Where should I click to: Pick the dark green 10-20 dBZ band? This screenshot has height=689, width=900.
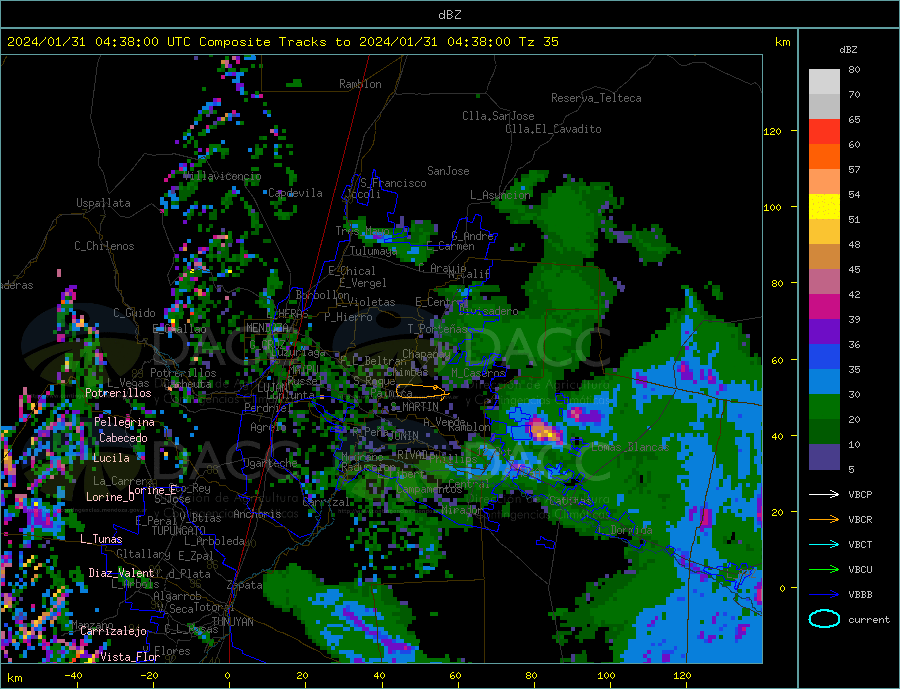[x=824, y=432]
